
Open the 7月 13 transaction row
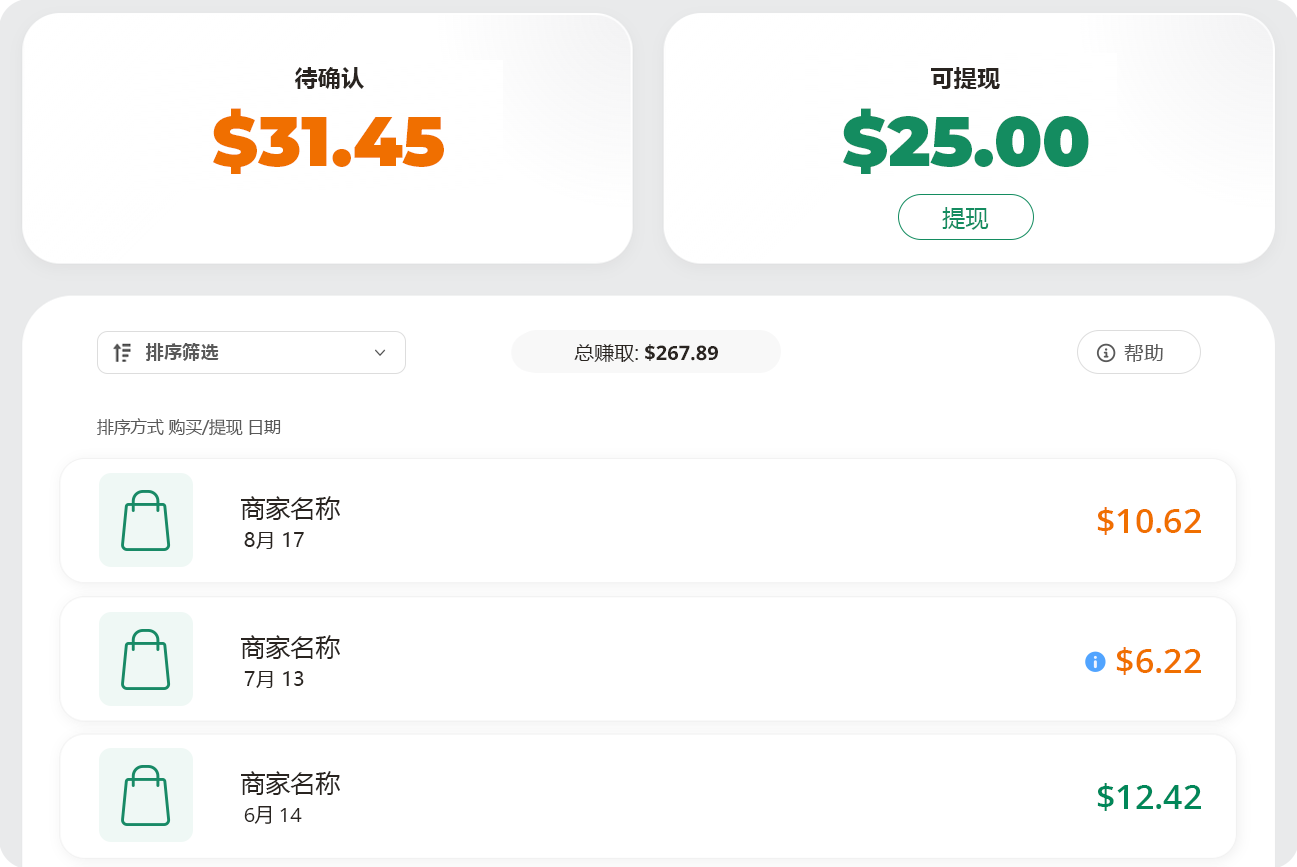coord(648,659)
